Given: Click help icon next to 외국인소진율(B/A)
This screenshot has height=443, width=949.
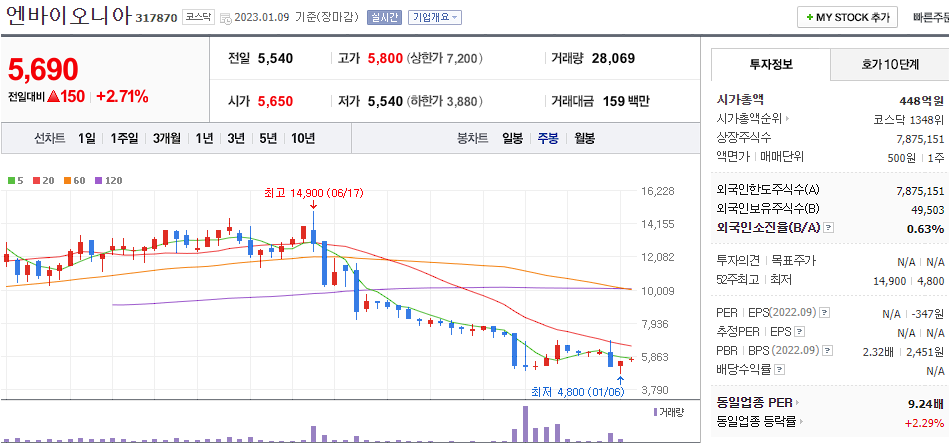Looking at the screenshot, I should 829,228.
